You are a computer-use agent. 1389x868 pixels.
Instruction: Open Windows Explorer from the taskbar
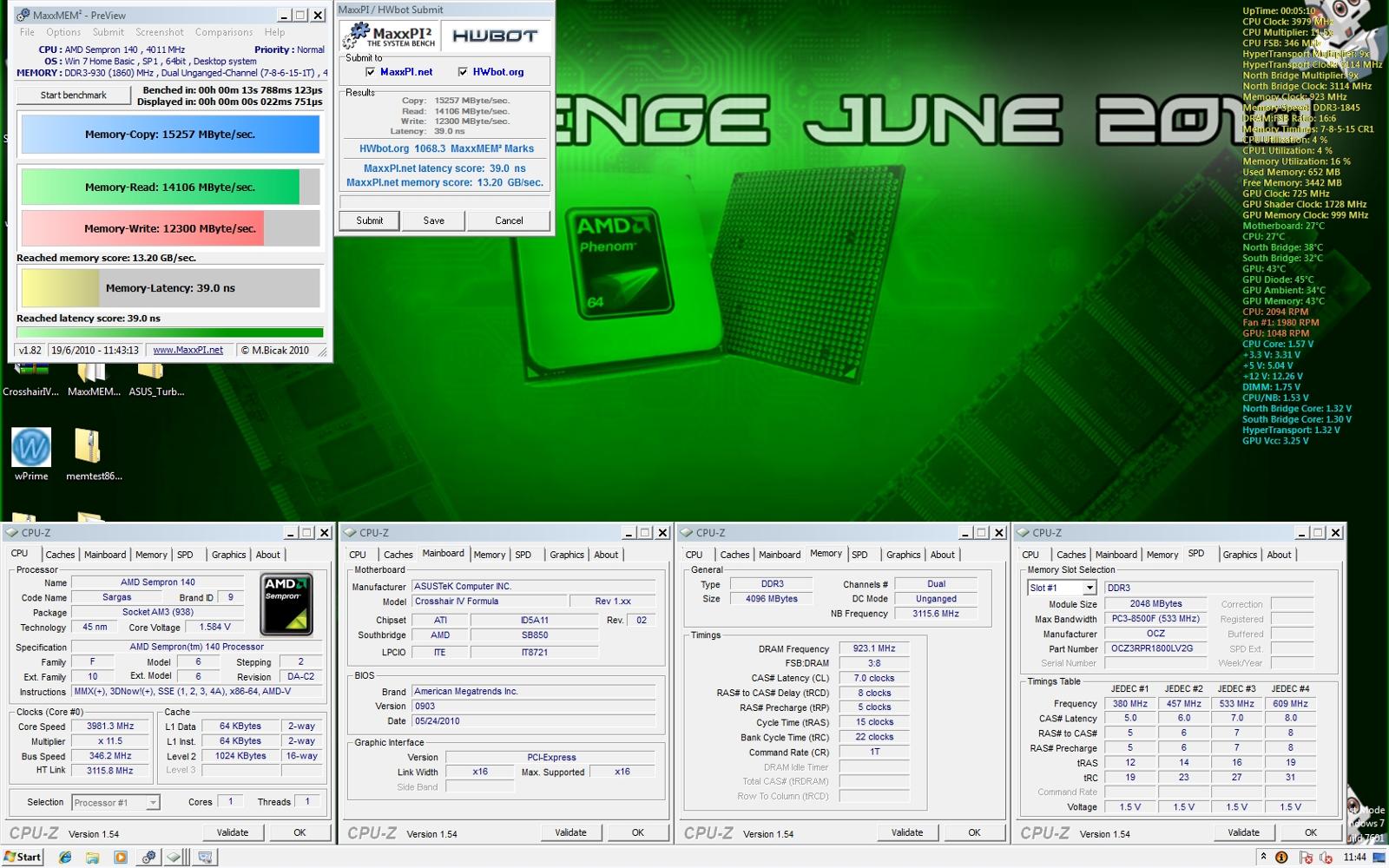coord(93,857)
